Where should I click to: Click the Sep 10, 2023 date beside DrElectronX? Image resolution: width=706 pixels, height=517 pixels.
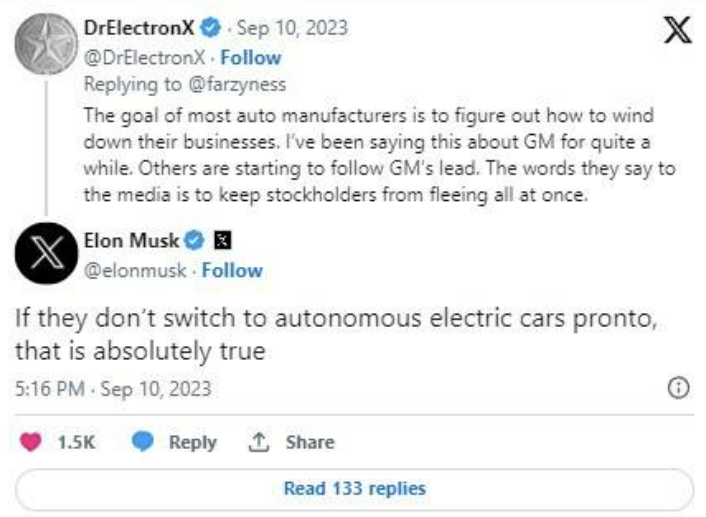tap(292, 28)
